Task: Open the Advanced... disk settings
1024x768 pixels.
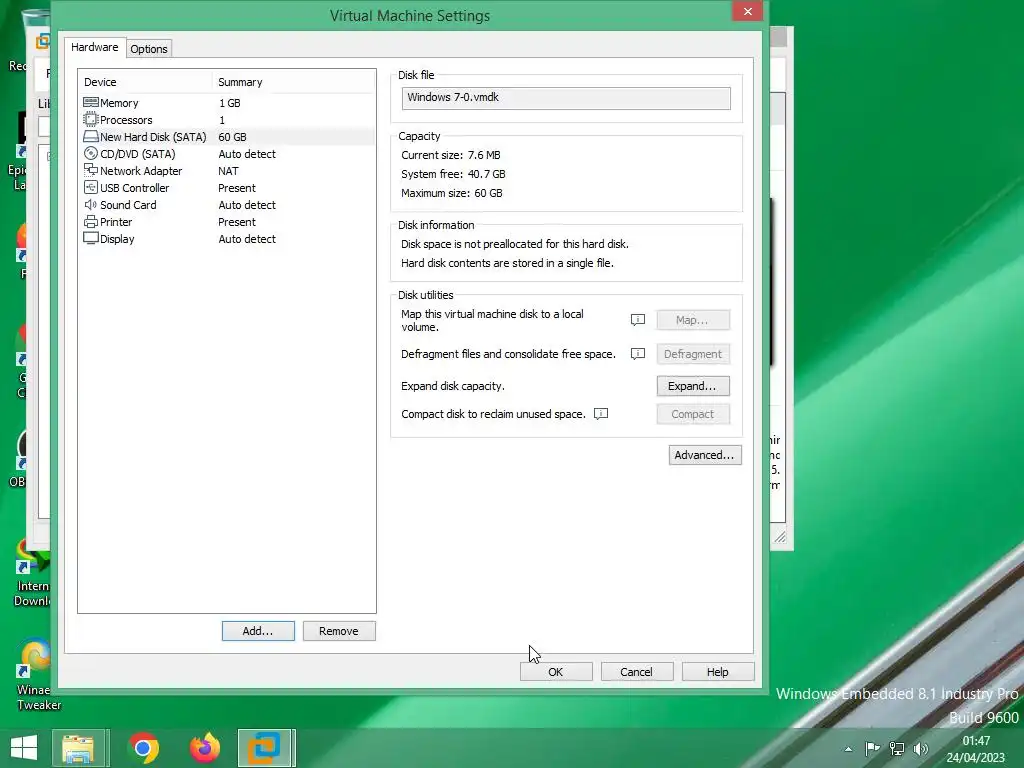Action: tap(705, 455)
